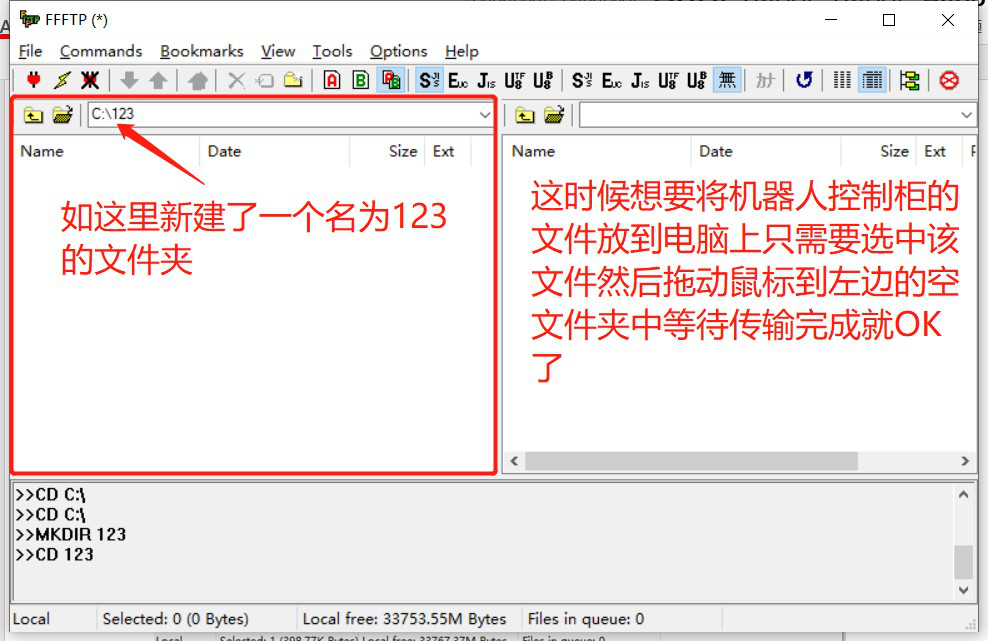The height and width of the screenshot is (641, 988).
Task: Click the Download arrow icon
Action: [131, 80]
